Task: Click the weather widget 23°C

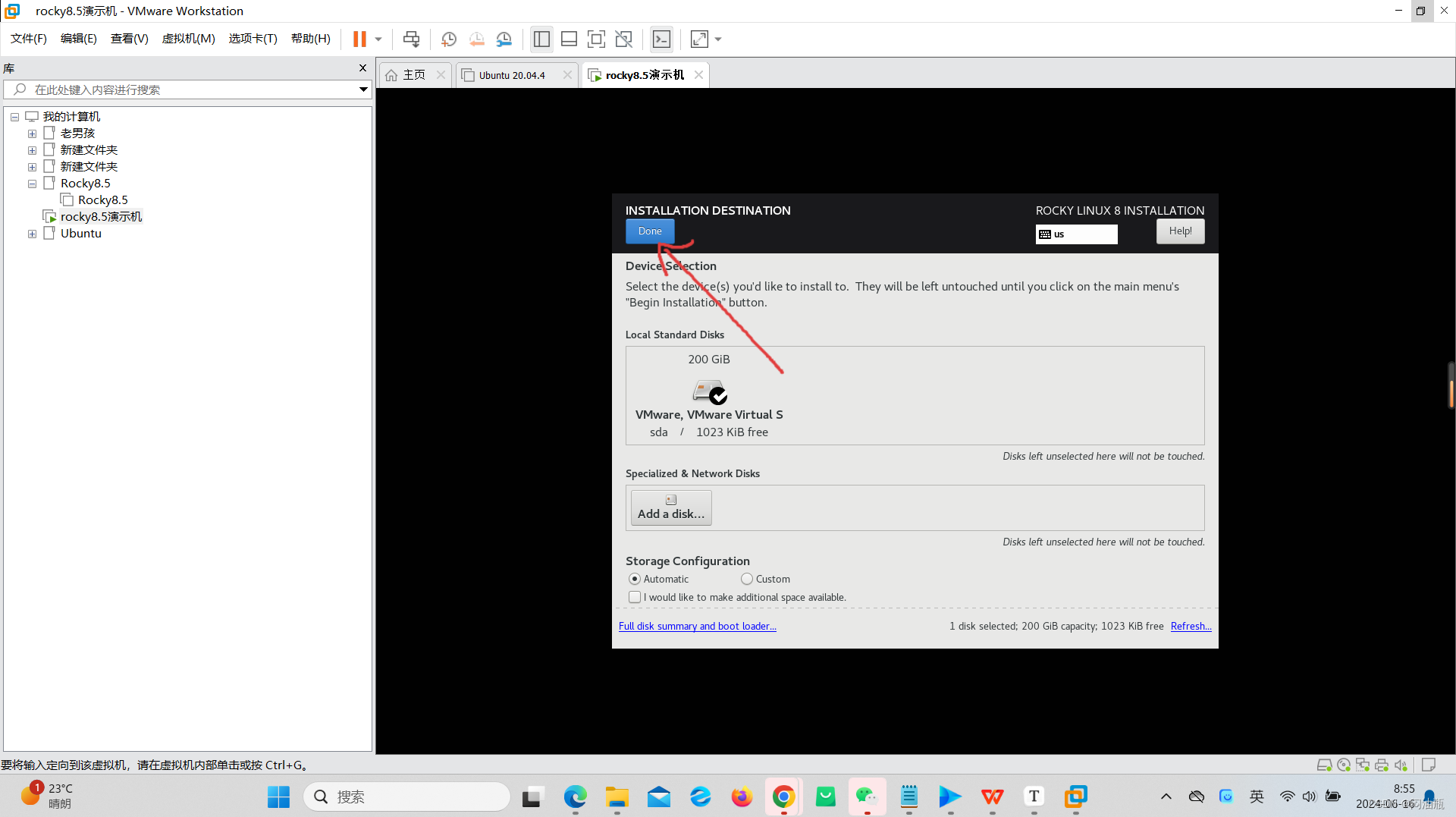Action: point(47,796)
